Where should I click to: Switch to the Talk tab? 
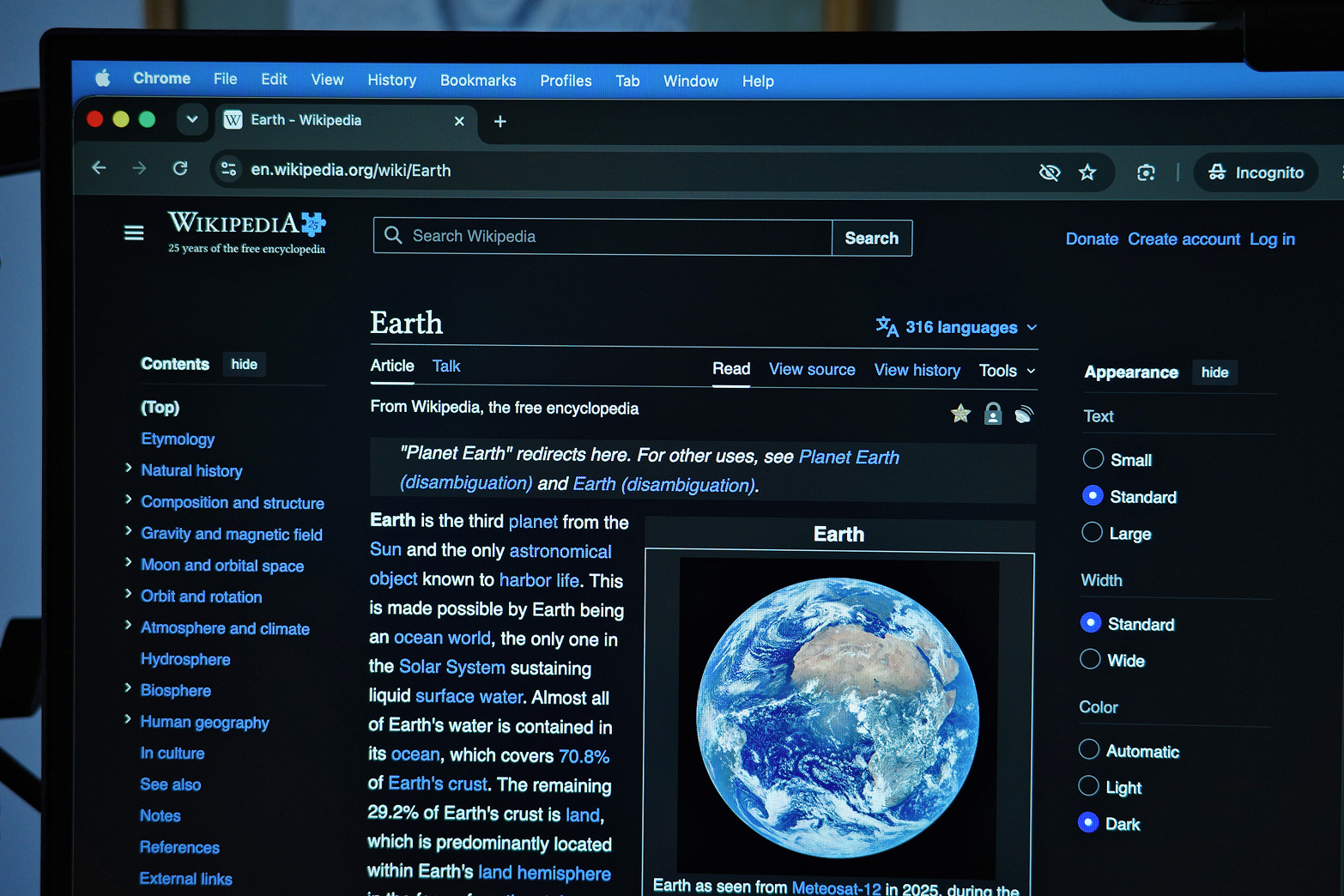446,366
